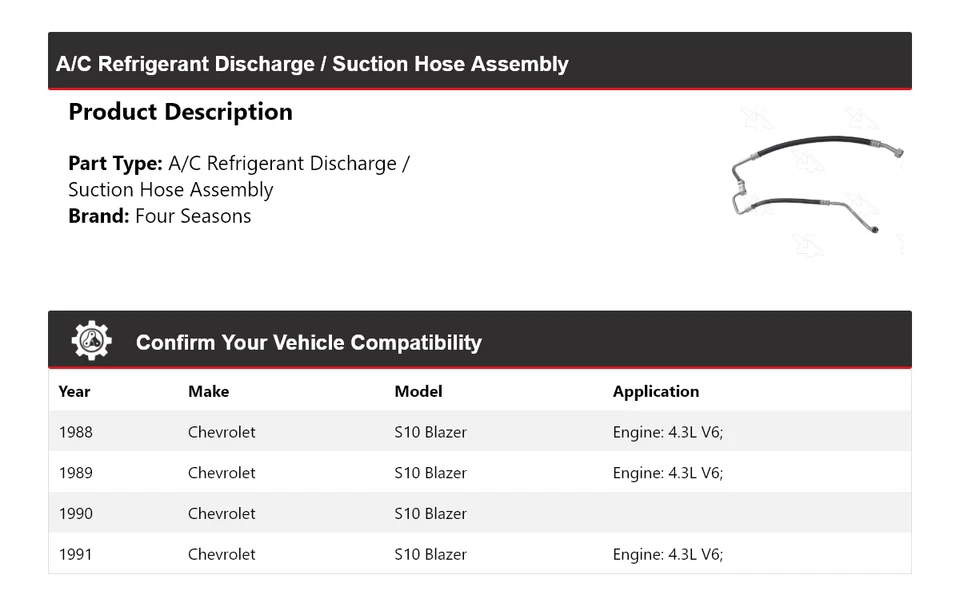Screen dimensions: 960x606
Task: Click Engine 4.3L V6 in 1991 row
Action: (x=667, y=554)
